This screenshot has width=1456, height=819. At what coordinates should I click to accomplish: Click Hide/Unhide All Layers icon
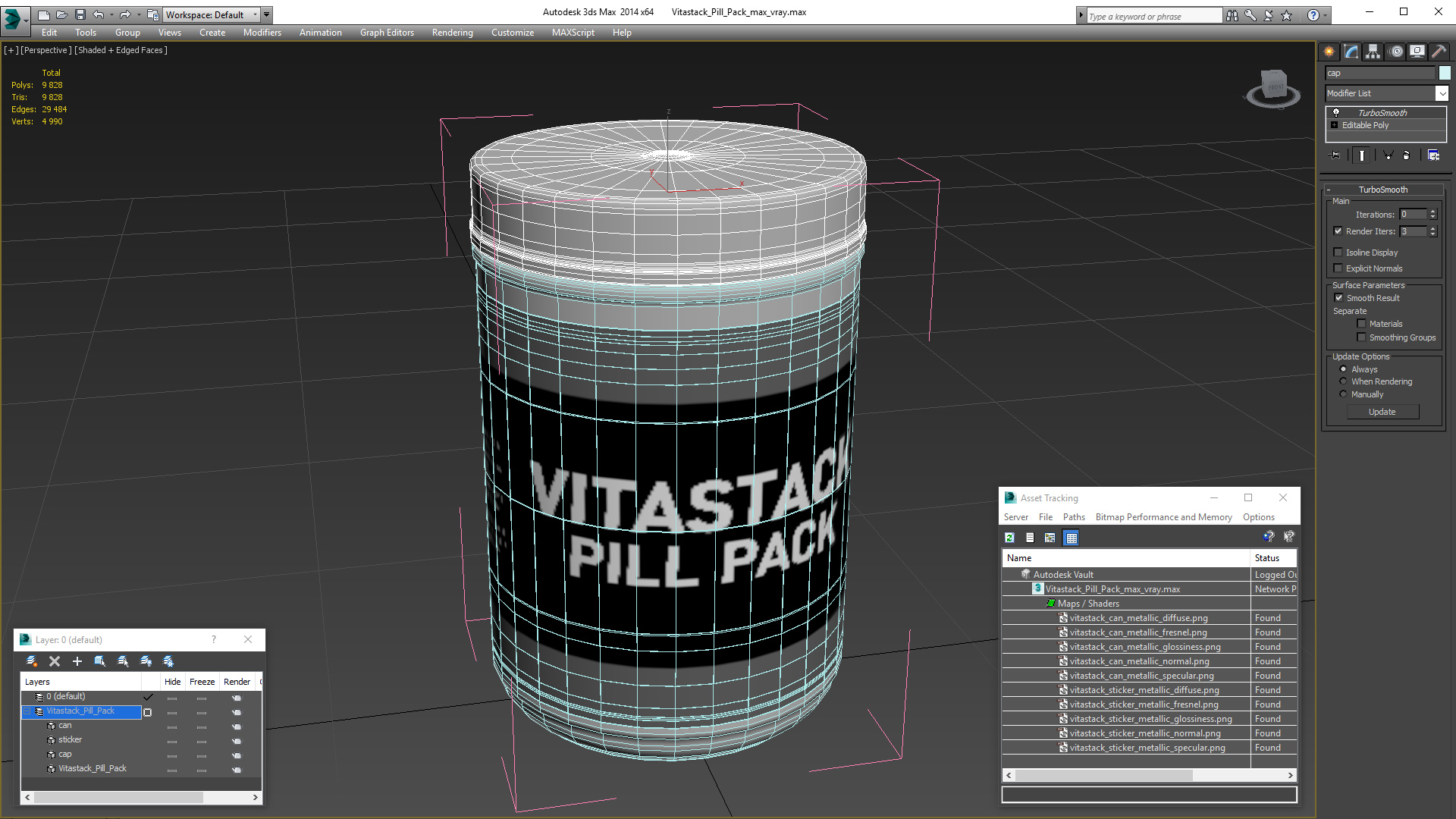(x=146, y=661)
